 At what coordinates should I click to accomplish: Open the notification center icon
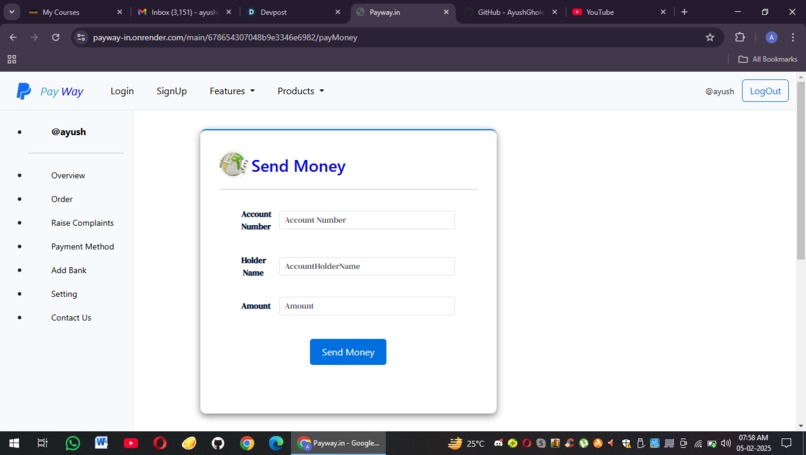(786, 443)
